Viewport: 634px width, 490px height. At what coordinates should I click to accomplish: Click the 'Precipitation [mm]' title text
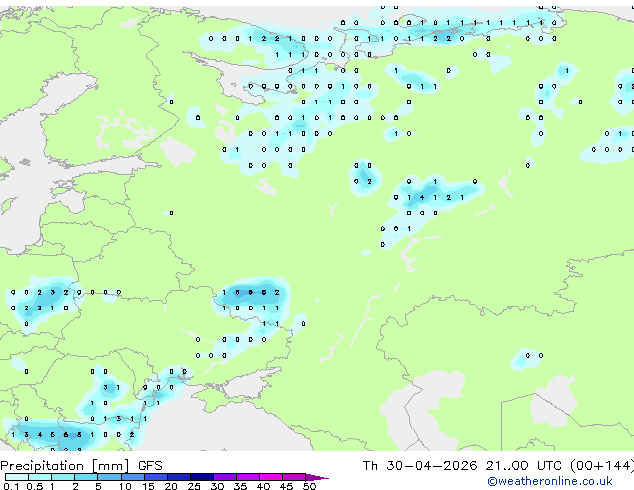[65, 466]
